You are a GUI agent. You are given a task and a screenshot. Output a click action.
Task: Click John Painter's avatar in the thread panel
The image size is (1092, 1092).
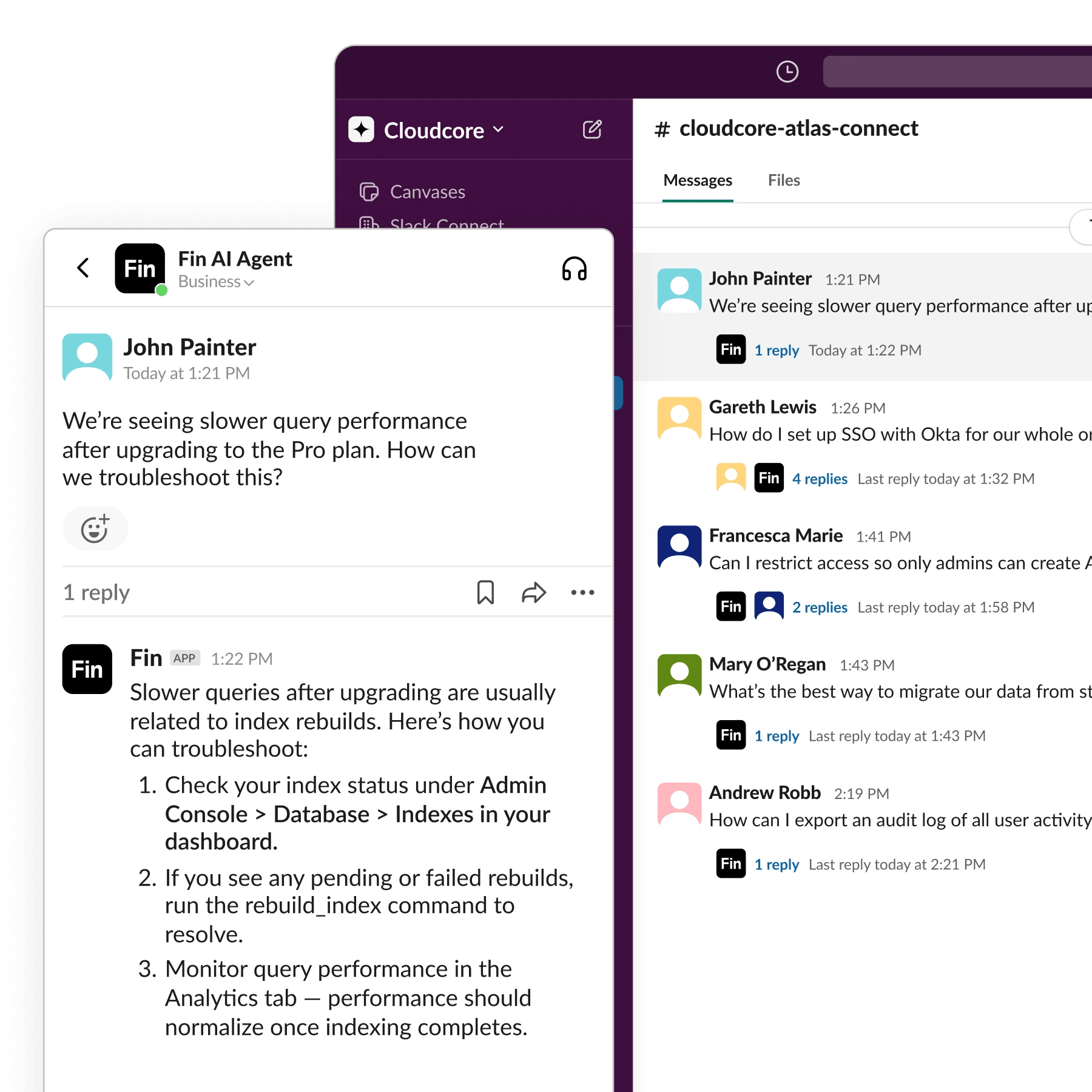click(87, 358)
